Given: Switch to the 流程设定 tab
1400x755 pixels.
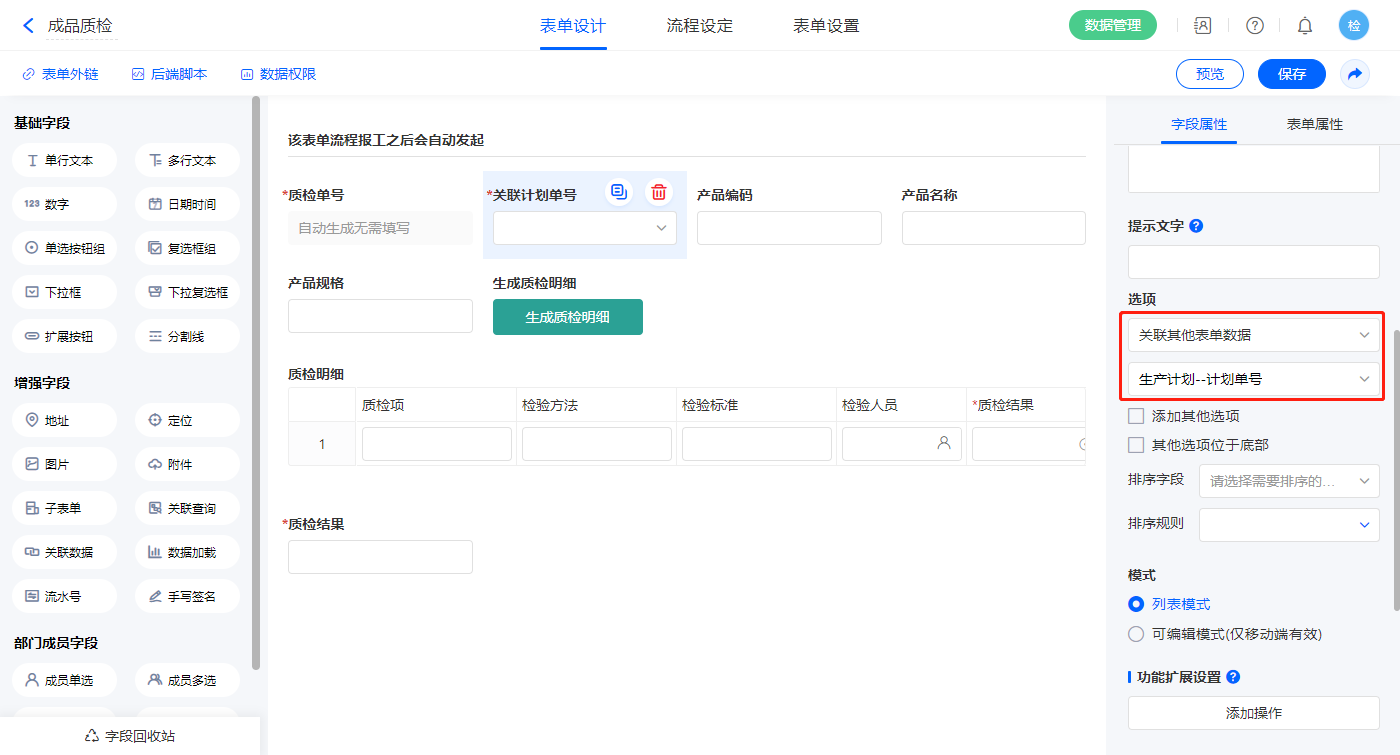Looking at the screenshot, I should [x=699, y=26].
